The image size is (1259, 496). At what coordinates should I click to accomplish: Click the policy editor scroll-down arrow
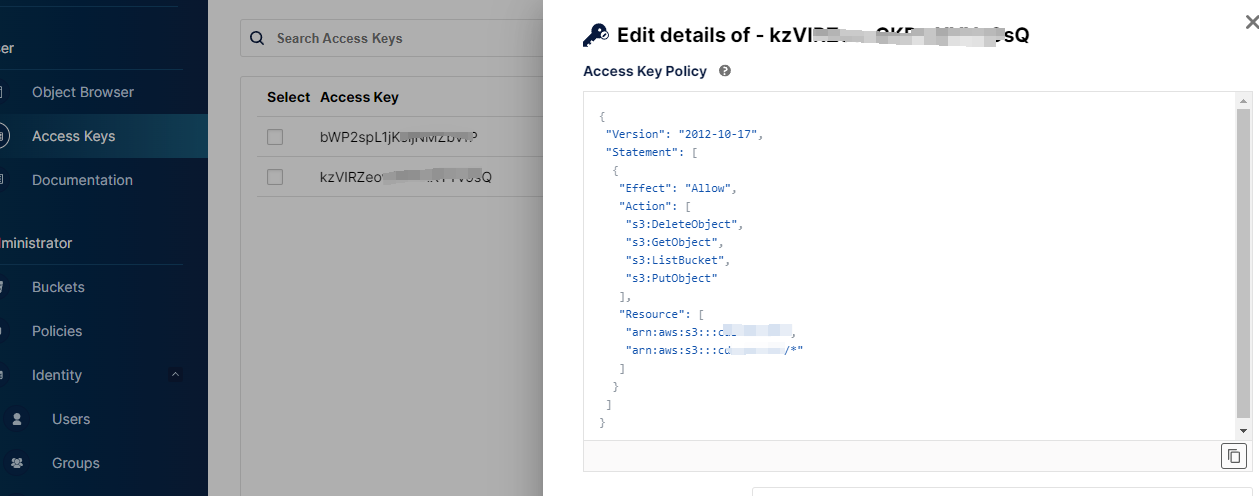pyautogui.click(x=1244, y=431)
